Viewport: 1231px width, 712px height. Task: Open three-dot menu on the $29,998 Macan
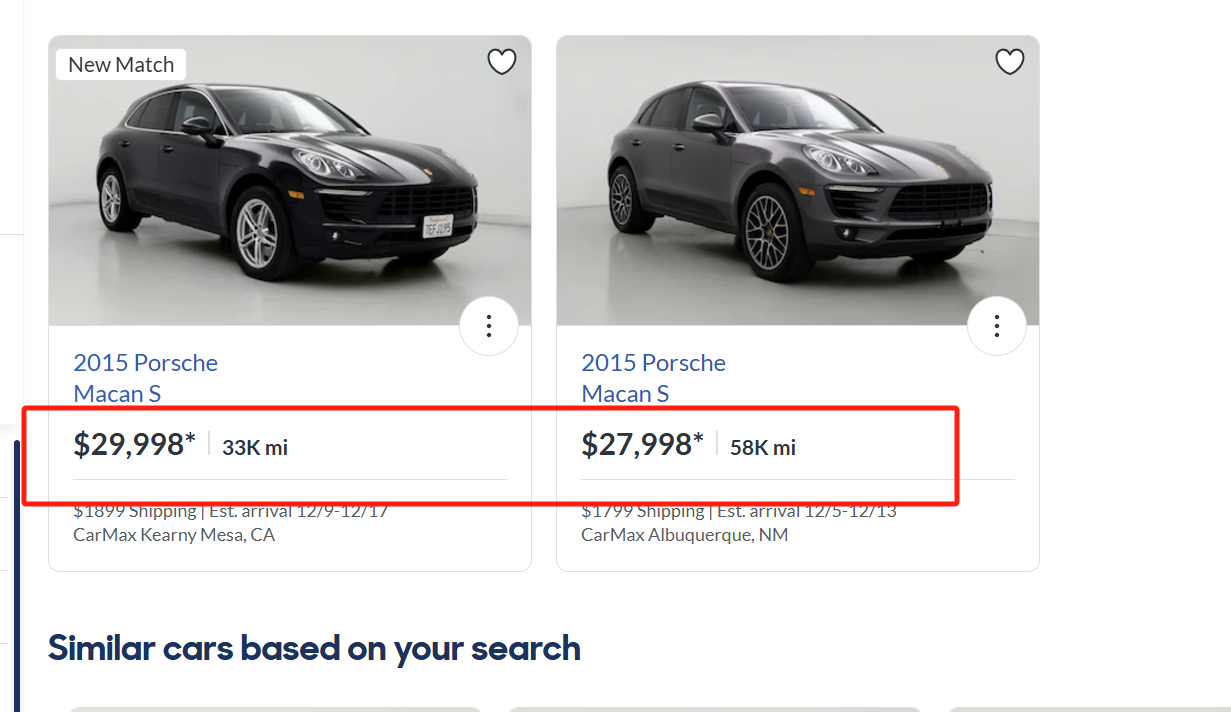pyautogui.click(x=489, y=326)
